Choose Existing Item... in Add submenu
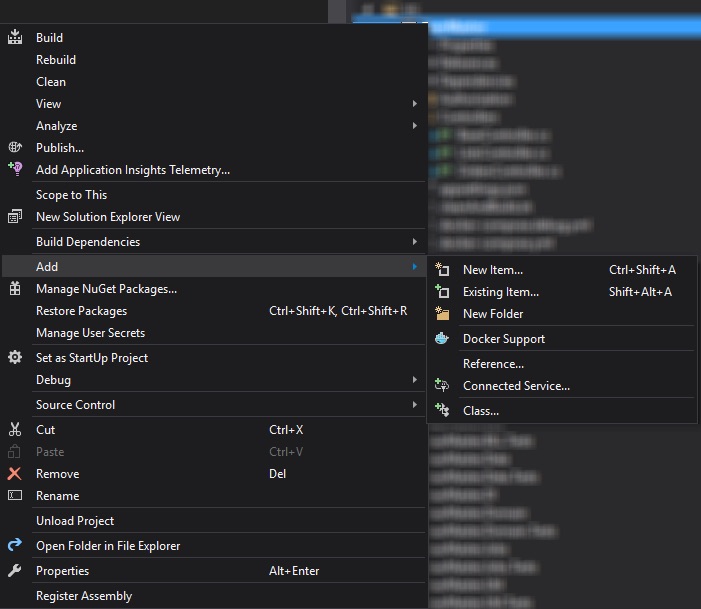 click(x=562, y=292)
